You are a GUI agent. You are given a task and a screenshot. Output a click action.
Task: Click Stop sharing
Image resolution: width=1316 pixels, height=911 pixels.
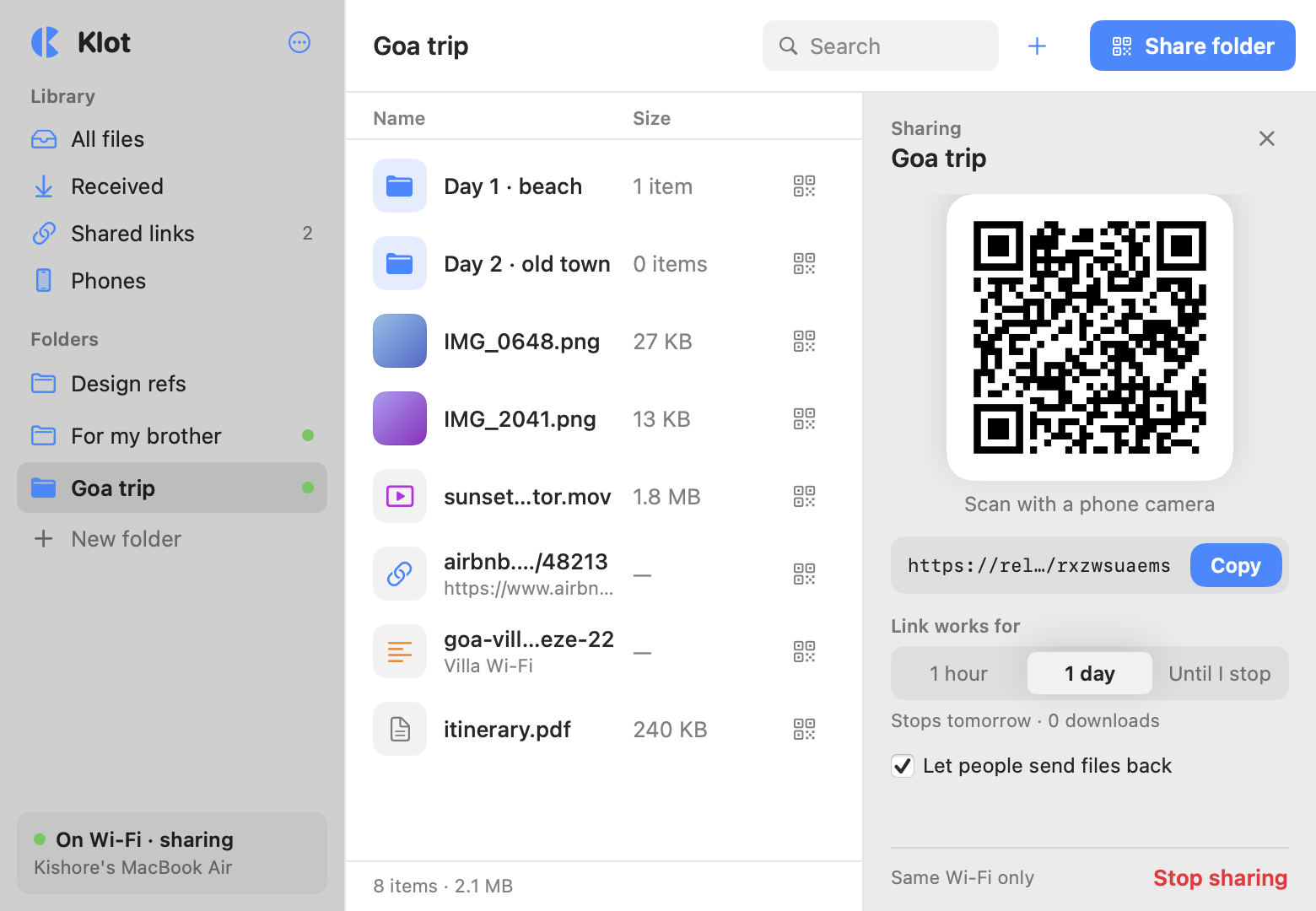coord(1220,878)
